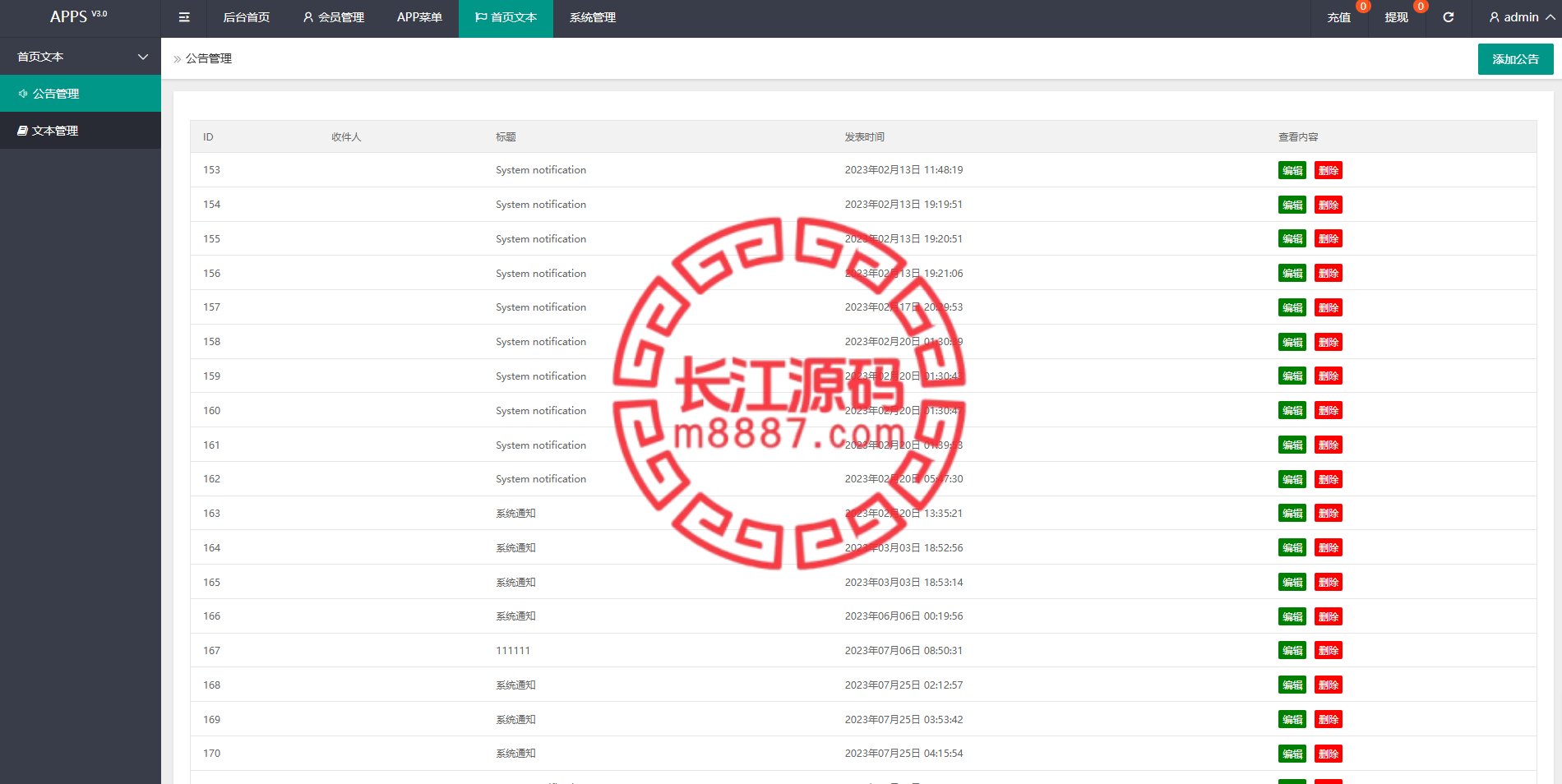The width and height of the screenshot is (1562, 784).
Task: Edit announcement row 162
Action: [1292, 479]
